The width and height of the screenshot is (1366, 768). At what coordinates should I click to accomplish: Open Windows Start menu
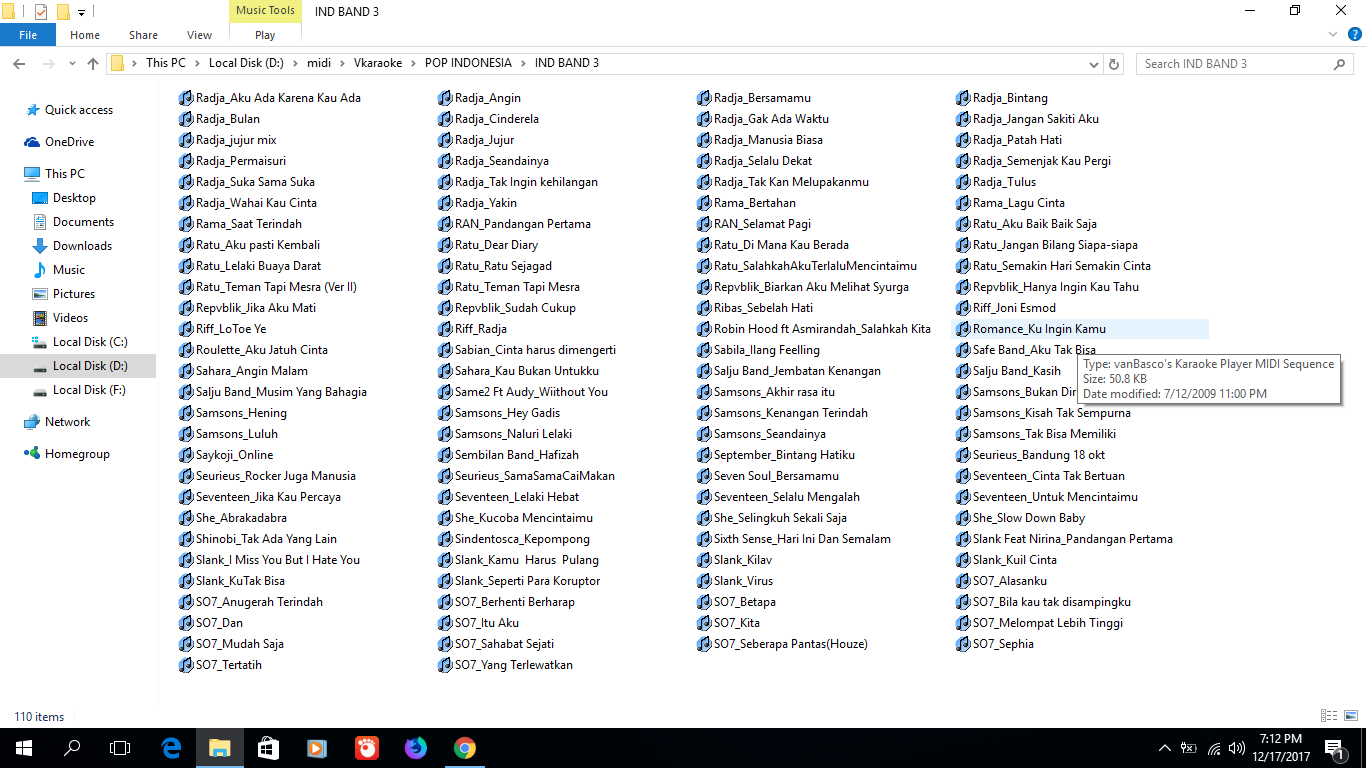tap(24, 748)
